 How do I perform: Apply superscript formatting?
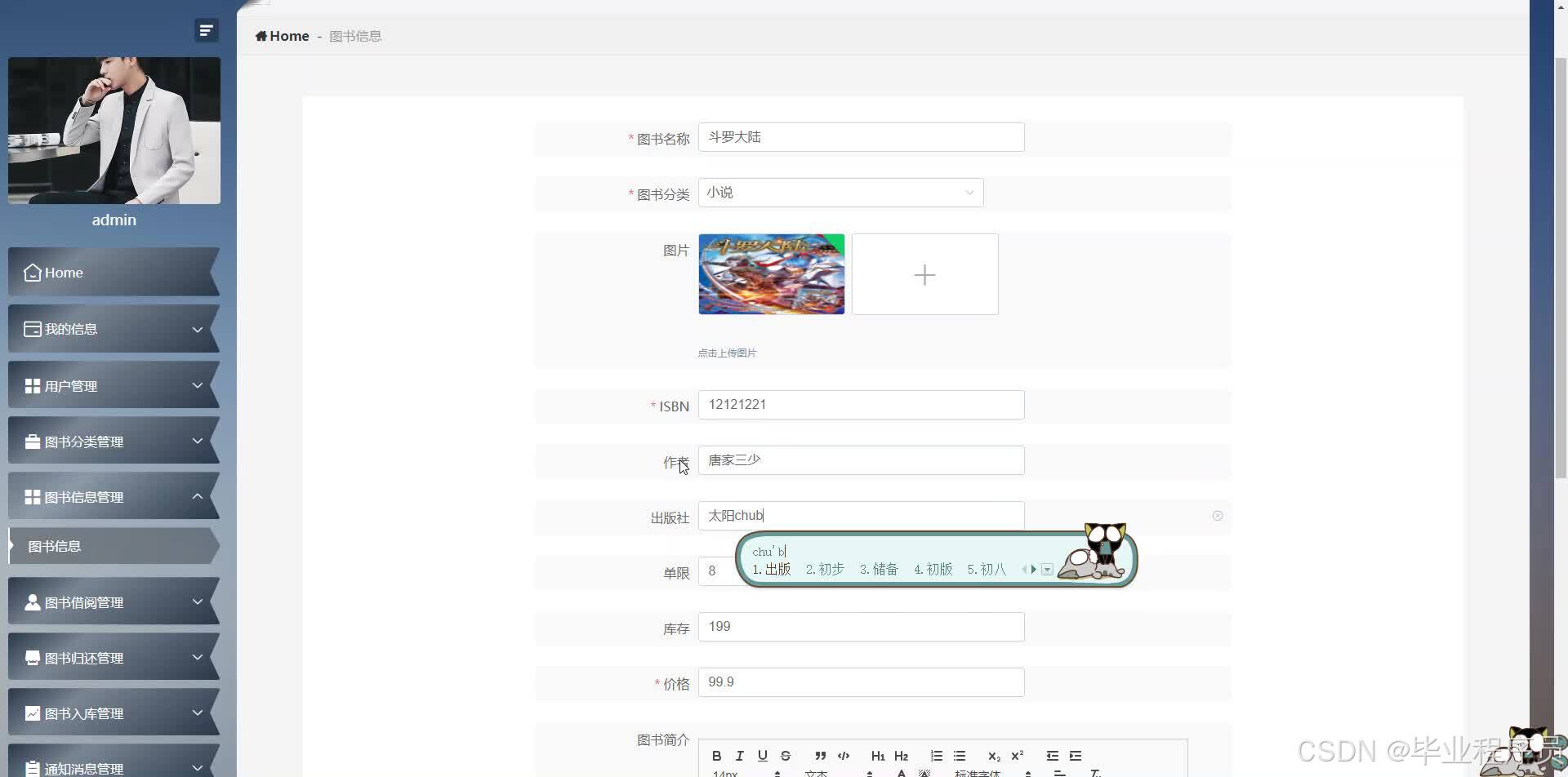[x=1017, y=756]
